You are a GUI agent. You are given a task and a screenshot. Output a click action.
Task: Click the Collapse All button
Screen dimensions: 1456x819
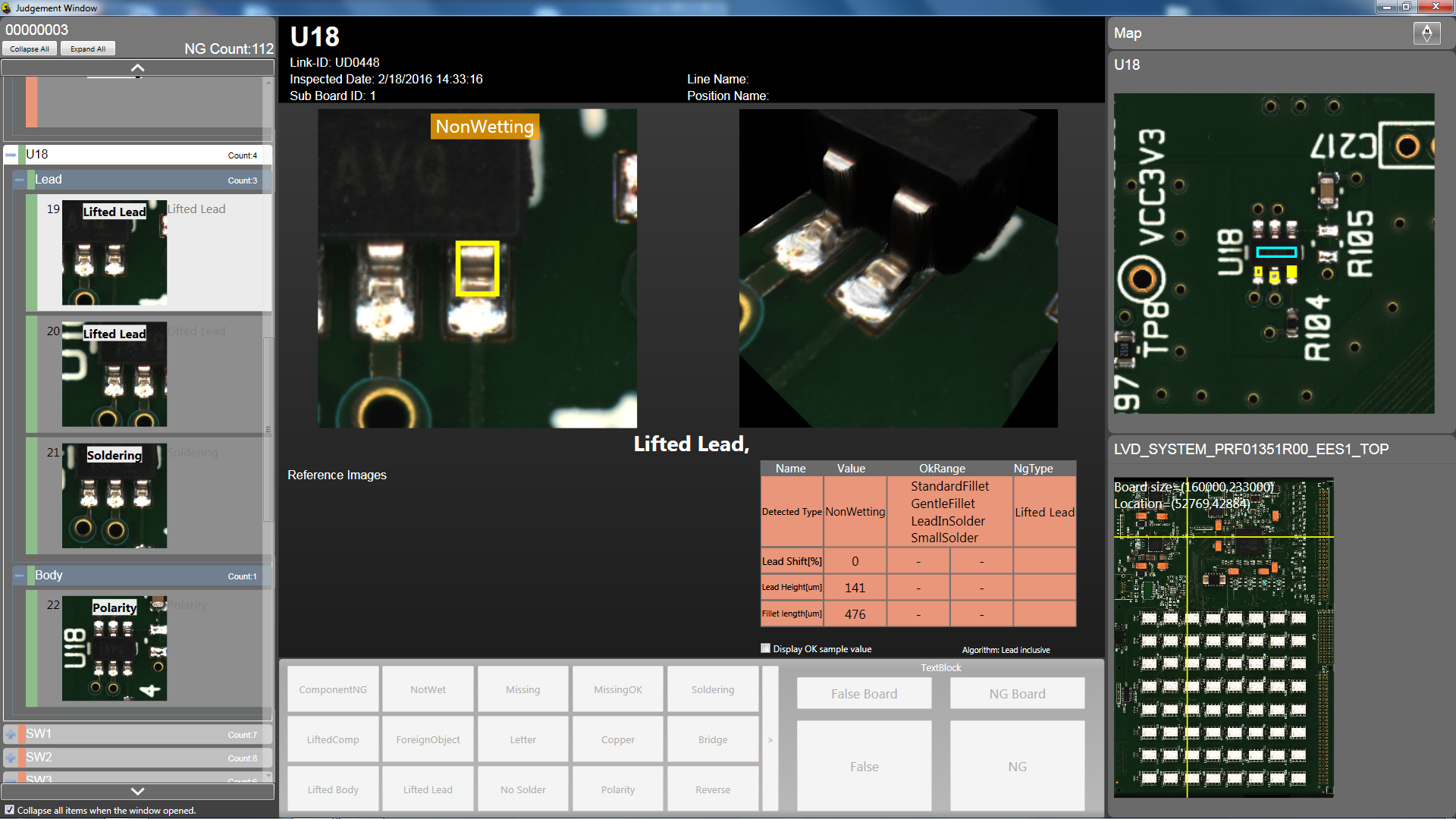(x=30, y=49)
